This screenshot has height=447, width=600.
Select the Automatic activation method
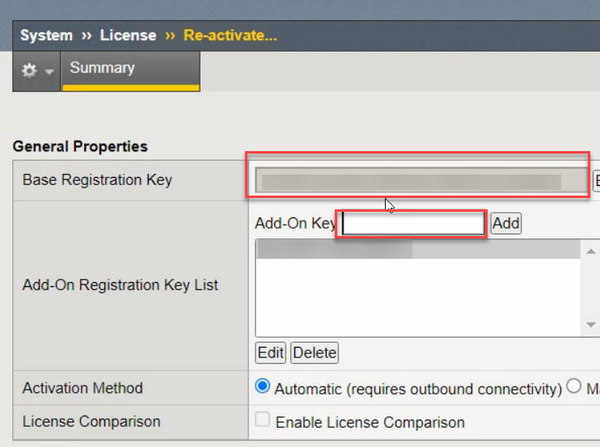pos(263,387)
